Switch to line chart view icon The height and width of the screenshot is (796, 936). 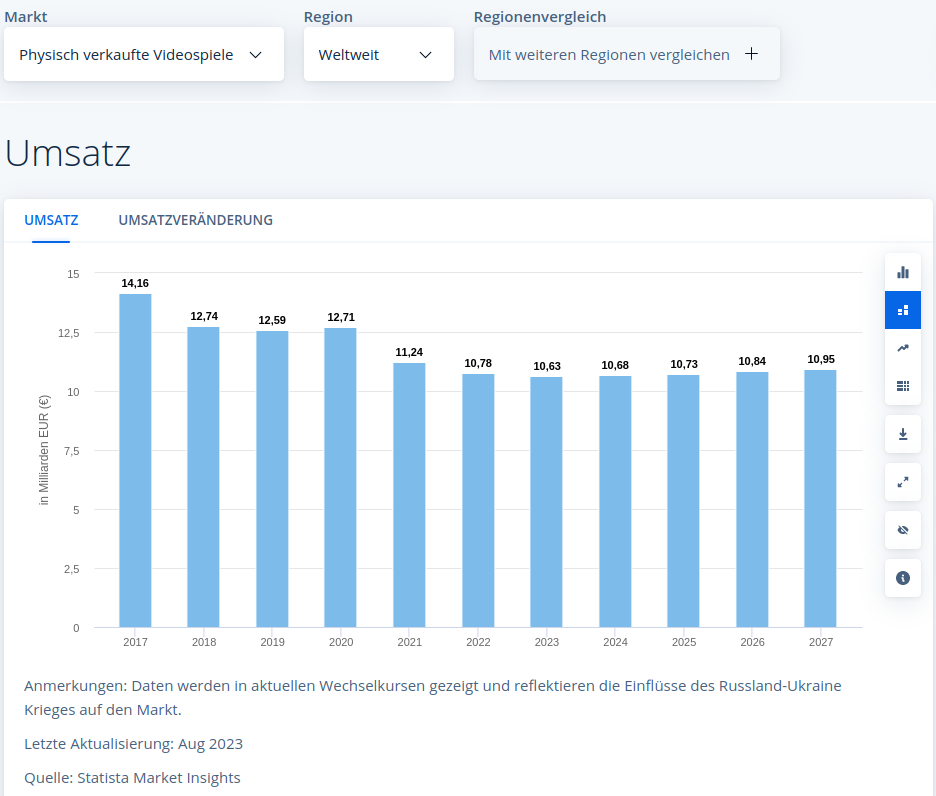903,348
